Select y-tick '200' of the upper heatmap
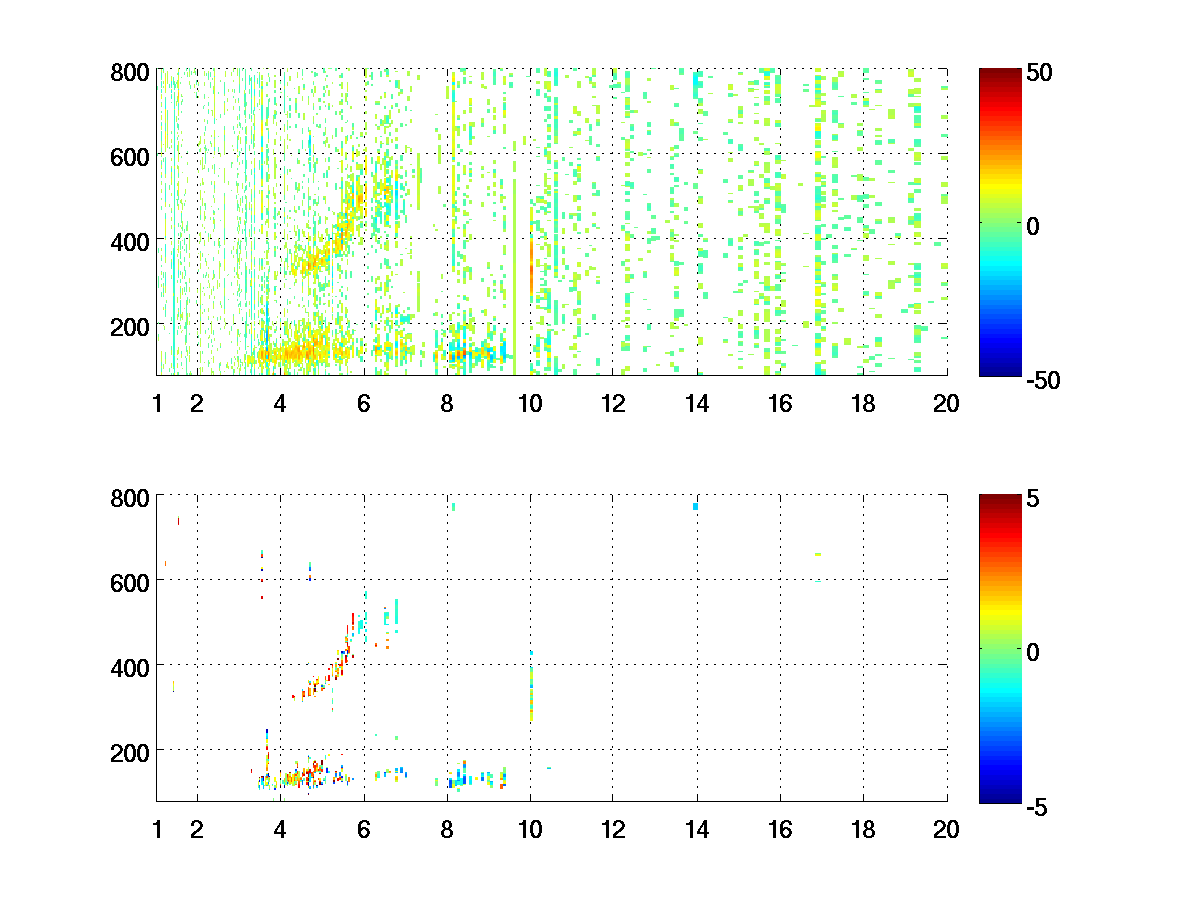Image resolution: width=1200 pixels, height=900 pixels. (130, 325)
